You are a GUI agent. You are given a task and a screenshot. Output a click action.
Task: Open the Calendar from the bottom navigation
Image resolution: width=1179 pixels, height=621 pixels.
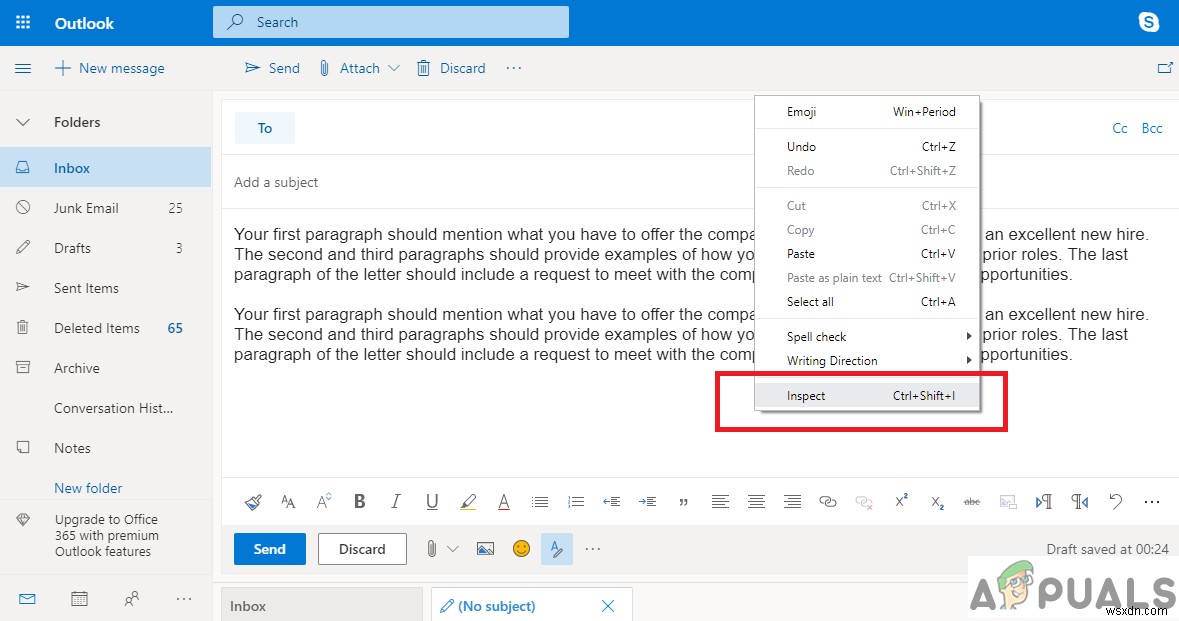pyautogui.click(x=79, y=598)
